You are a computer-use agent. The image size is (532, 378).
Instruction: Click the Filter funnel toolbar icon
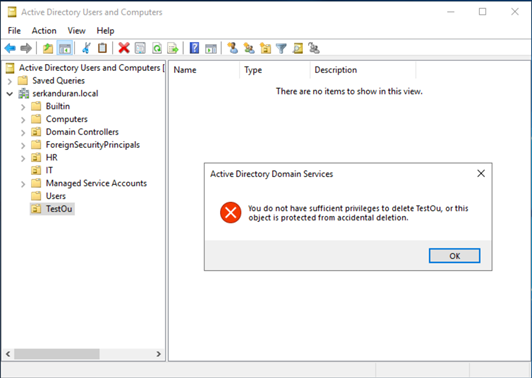click(281, 48)
